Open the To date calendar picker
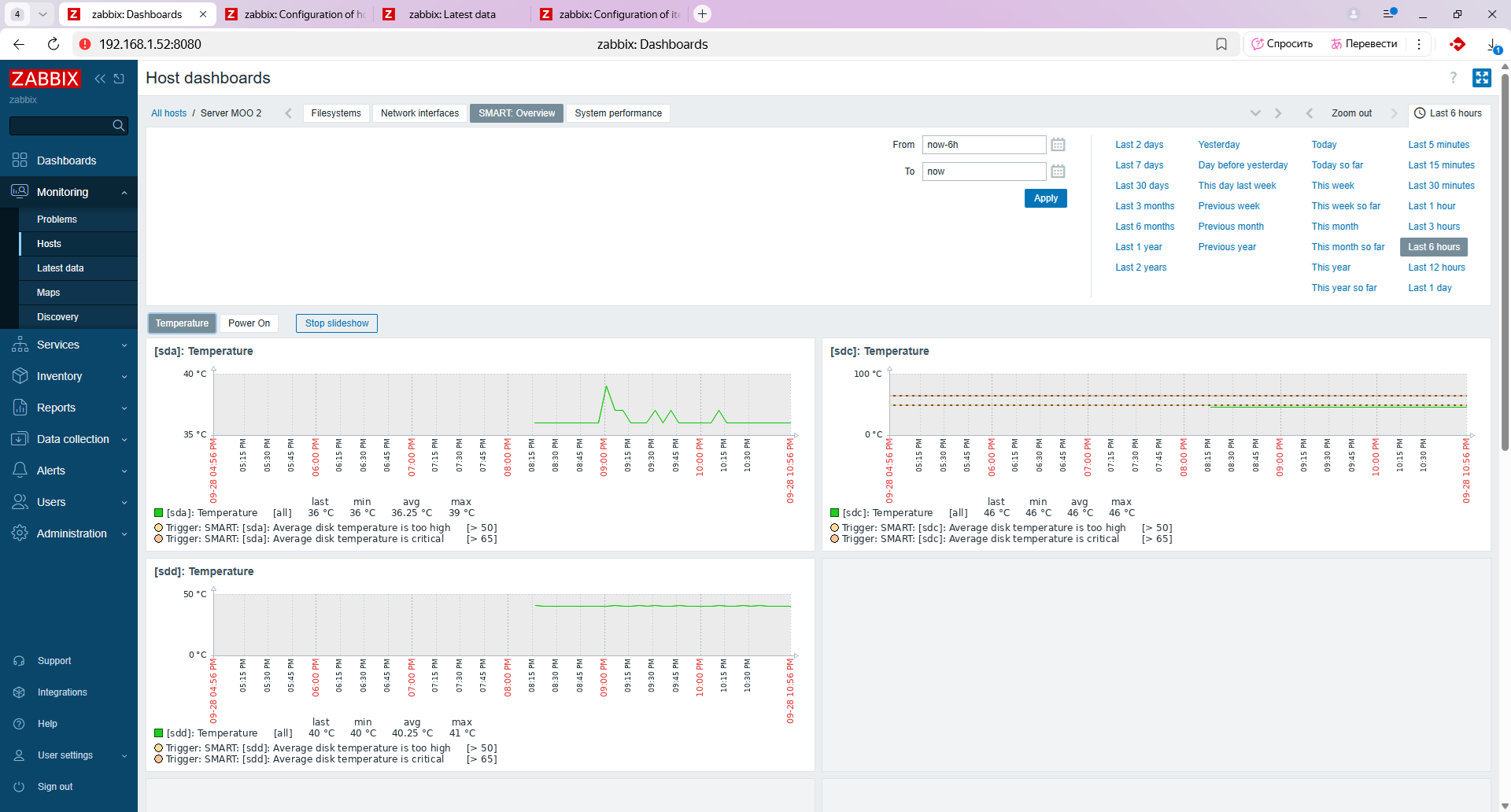Screen dimensions: 1511x812 [x=1058, y=172]
